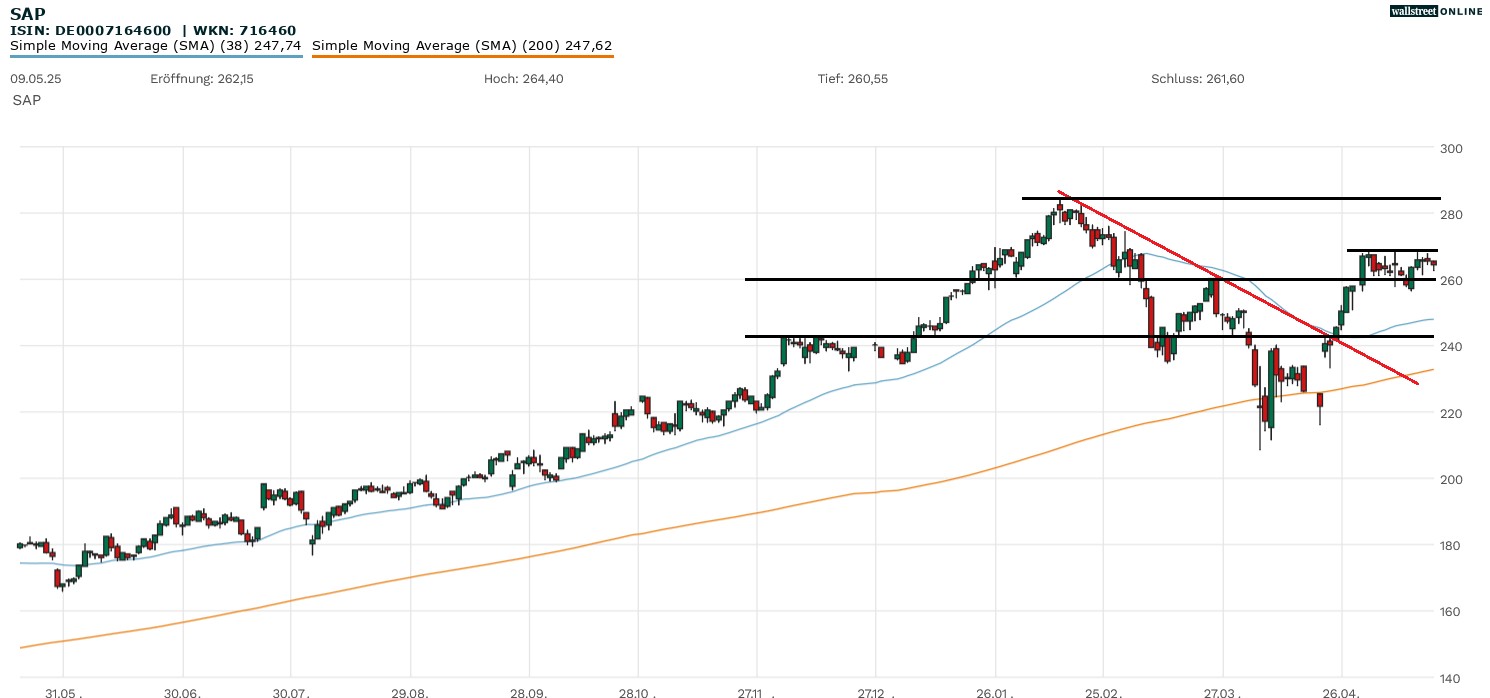Click the SAP title heading
The width and height of the screenshot is (1490, 698).
pyautogui.click(x=27, y=14)
